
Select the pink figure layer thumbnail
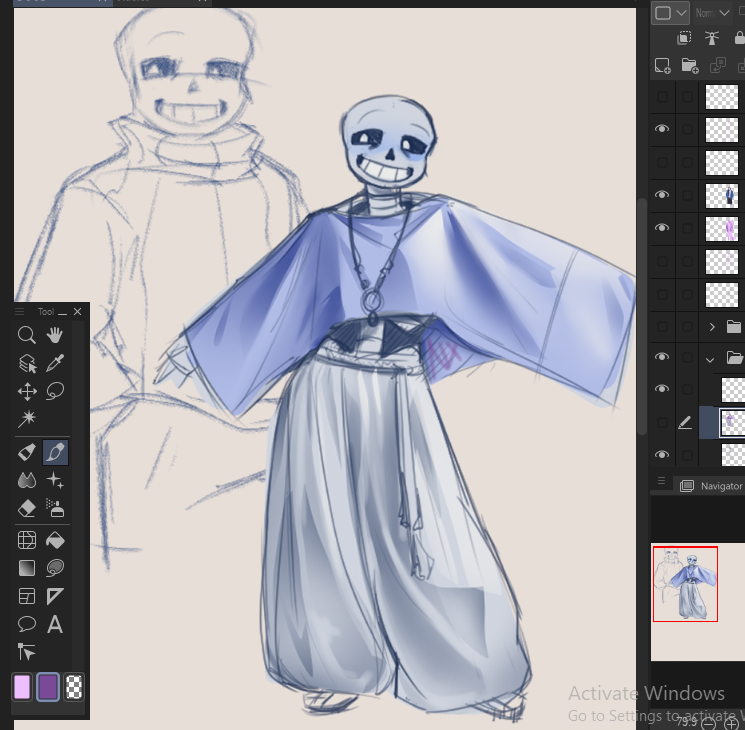coord(722,229)
